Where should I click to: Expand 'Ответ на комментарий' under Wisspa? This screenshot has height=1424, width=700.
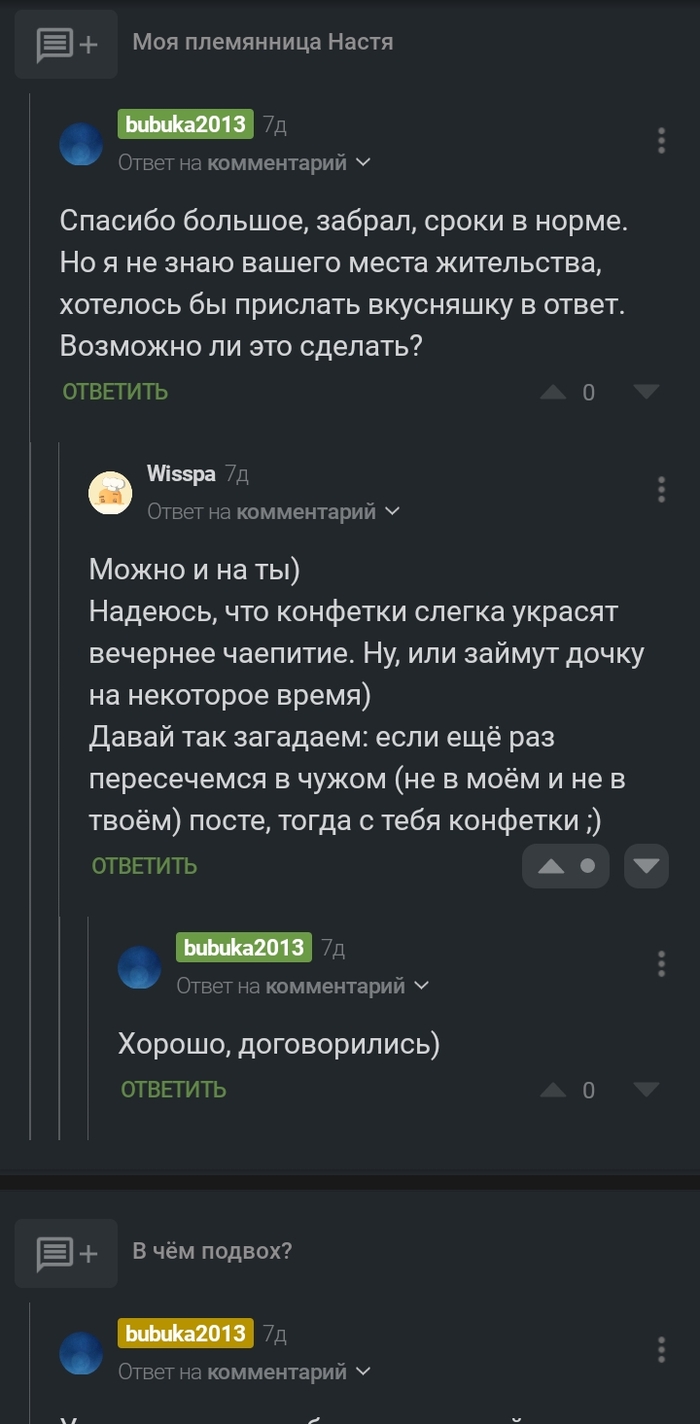274,511
